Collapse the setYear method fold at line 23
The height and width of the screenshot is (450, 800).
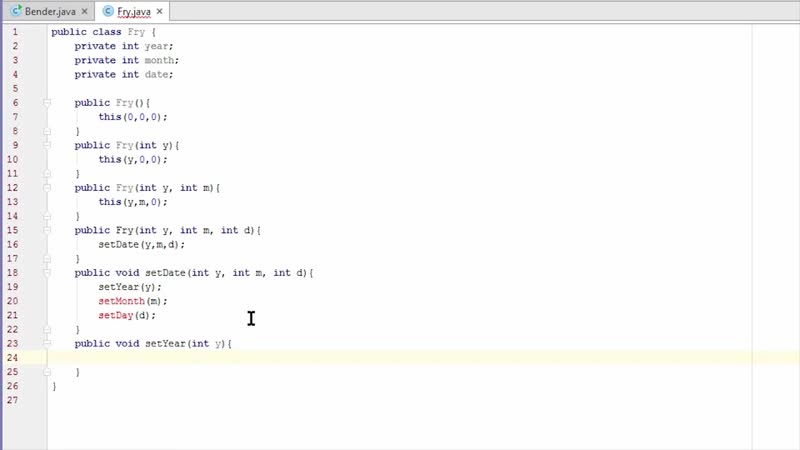pos(47,344)
